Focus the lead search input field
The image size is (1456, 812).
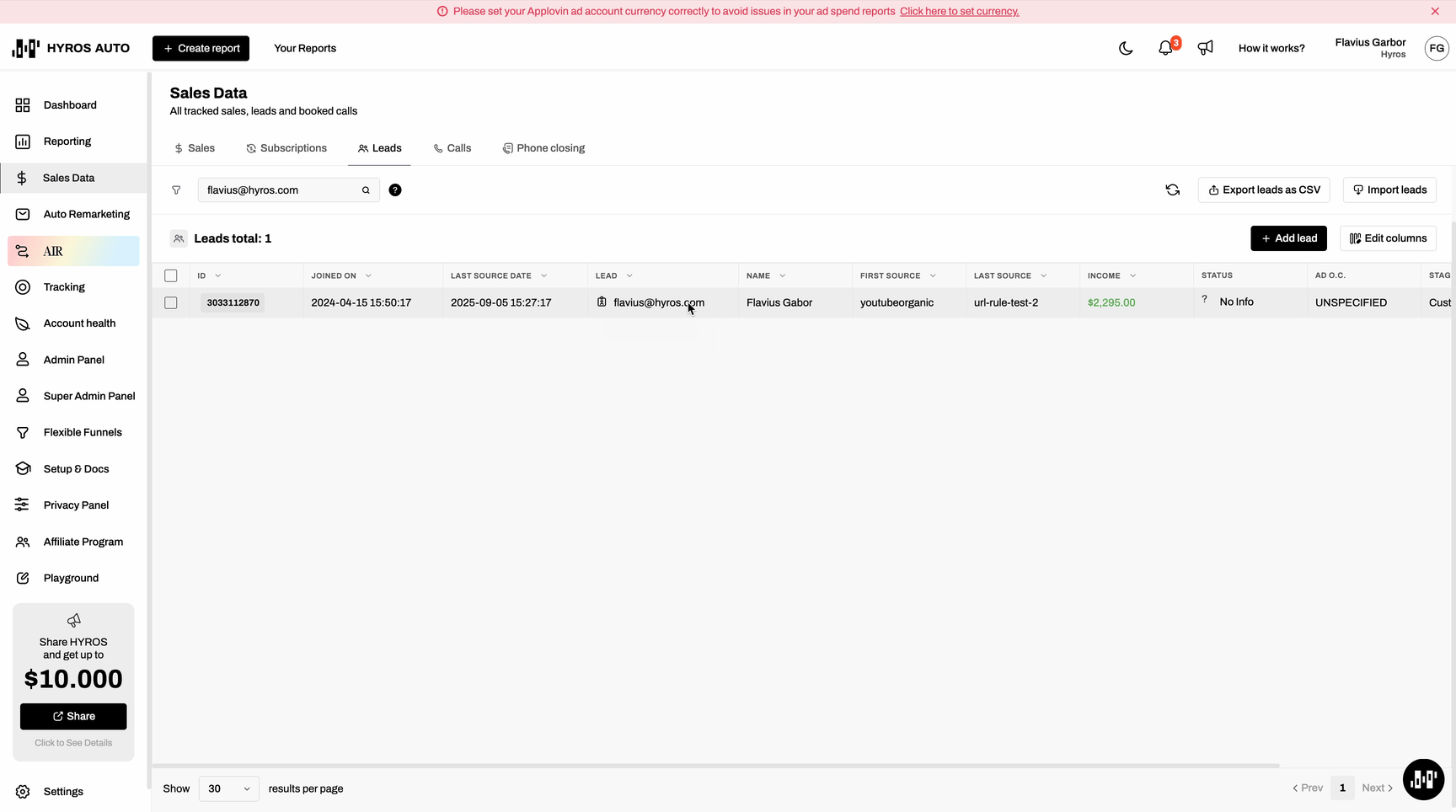tap(278, 190)
